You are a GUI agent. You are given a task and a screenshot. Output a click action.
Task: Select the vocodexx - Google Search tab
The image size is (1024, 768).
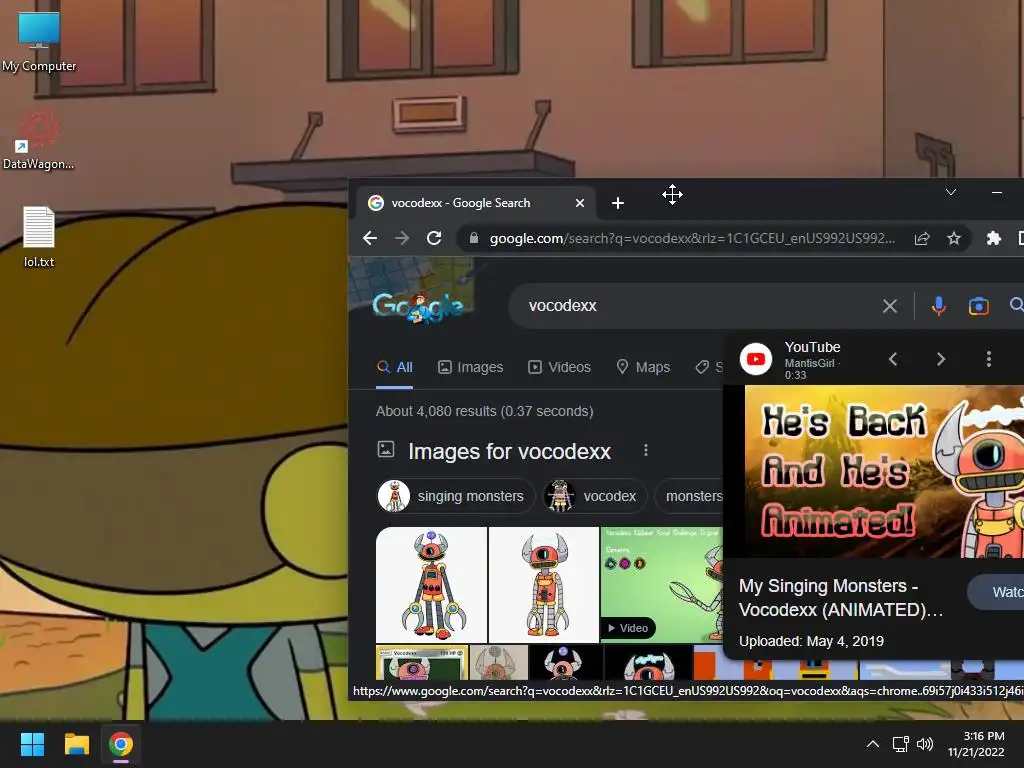click(x=475, y=203)
